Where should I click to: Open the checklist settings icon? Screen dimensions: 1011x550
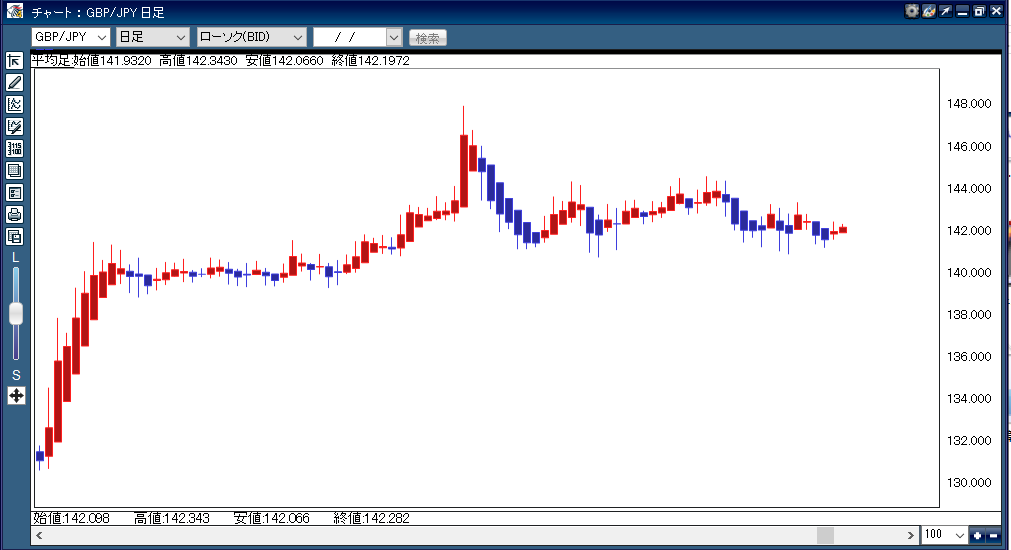[15, 193]
